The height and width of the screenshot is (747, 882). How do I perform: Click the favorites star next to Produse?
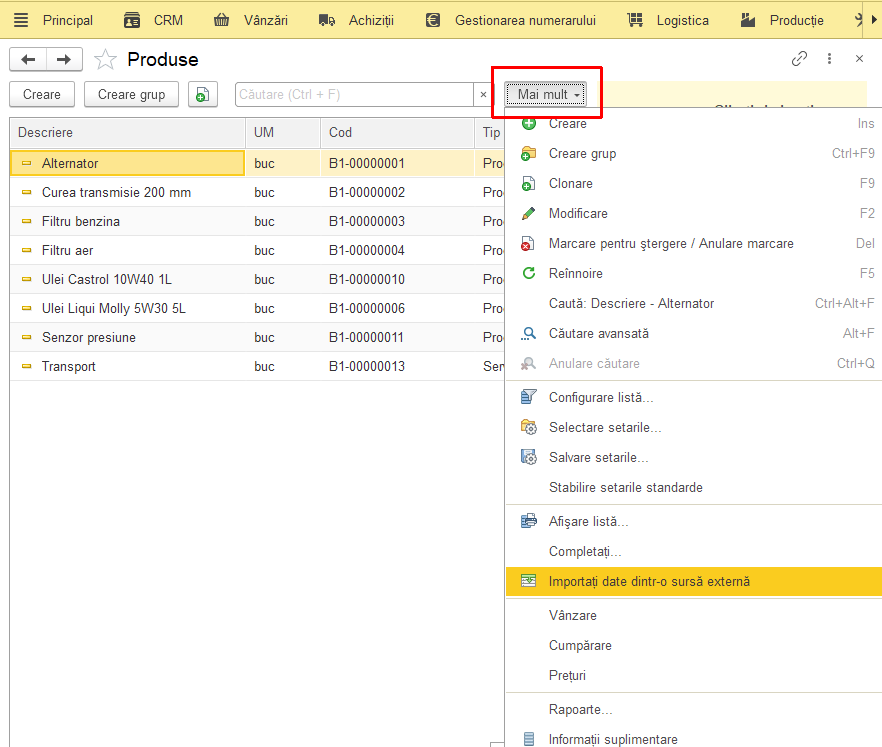pyautogui.click(x=105, y=59)
